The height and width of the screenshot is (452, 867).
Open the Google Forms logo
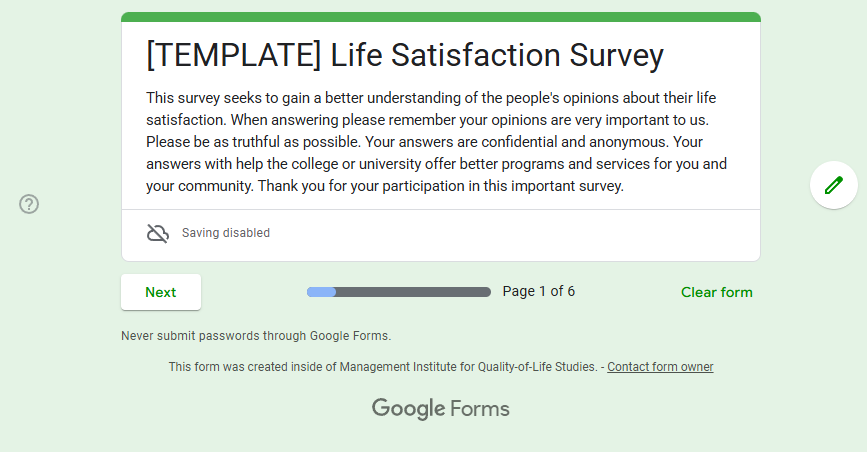[440, 408]
